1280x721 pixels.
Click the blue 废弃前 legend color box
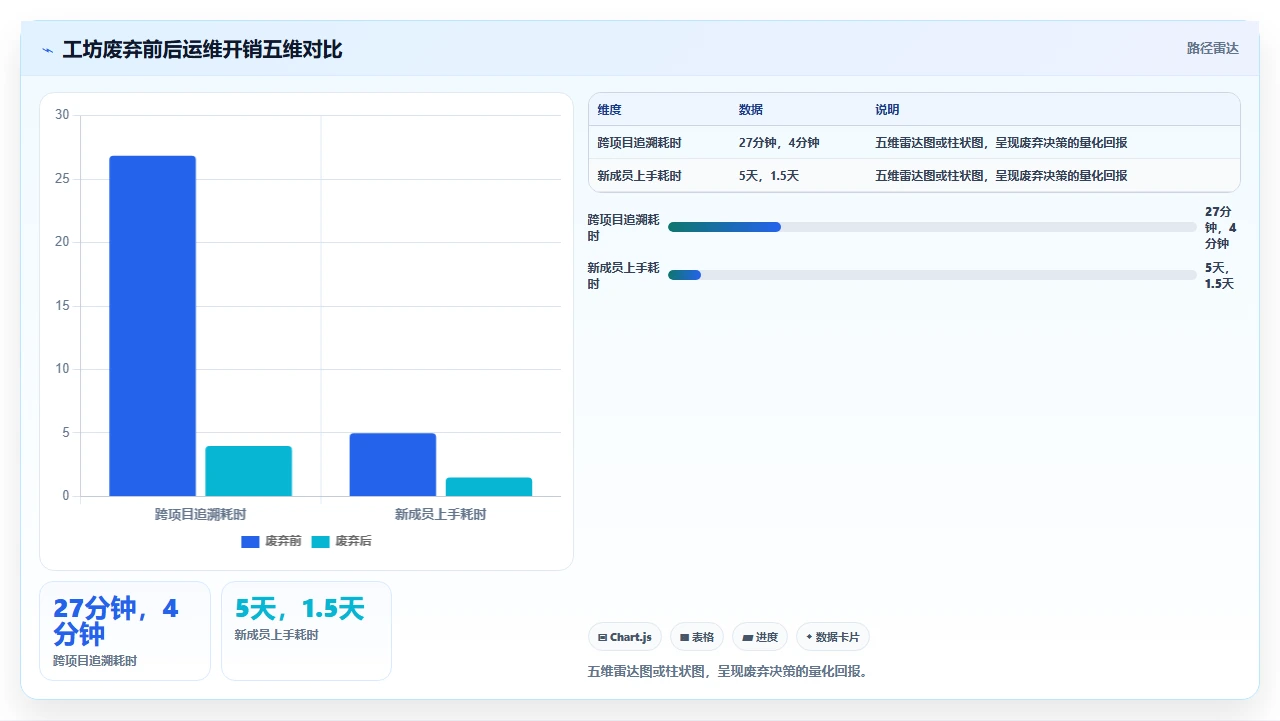tap(250, 541)
